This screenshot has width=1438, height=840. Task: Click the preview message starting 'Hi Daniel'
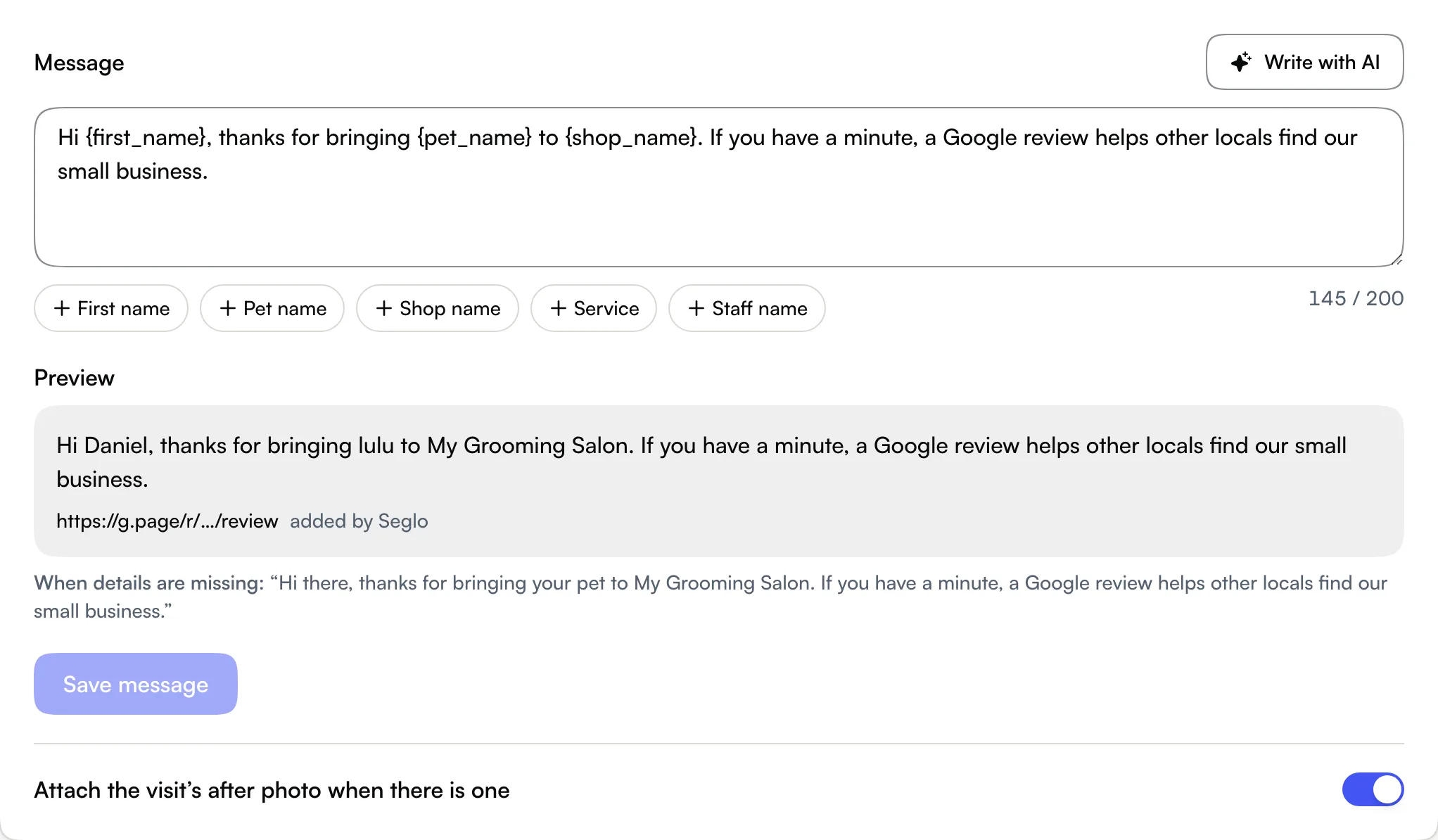pos(701,462)
